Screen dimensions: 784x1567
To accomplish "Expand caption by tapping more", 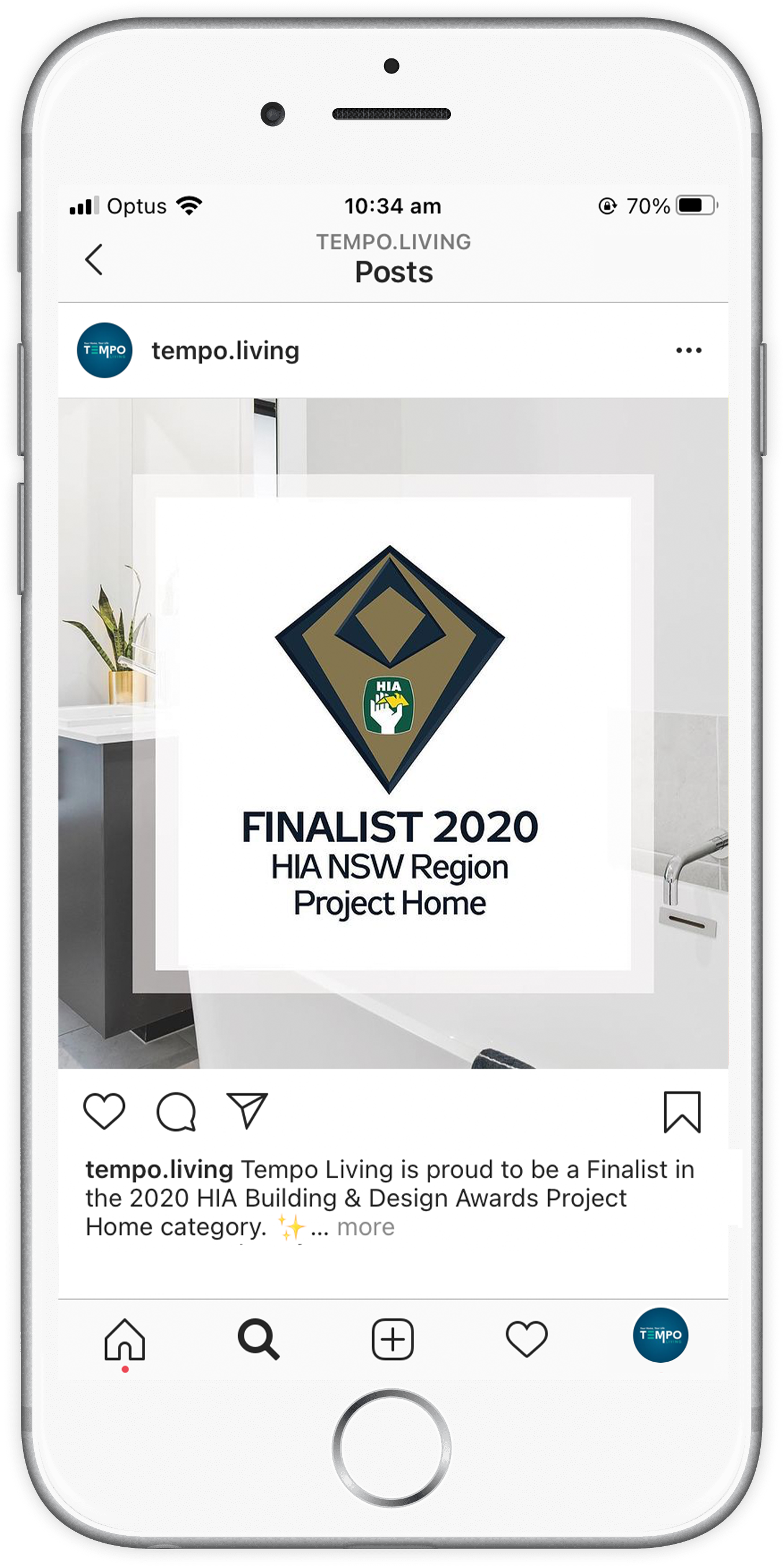I will point(365,1227).
